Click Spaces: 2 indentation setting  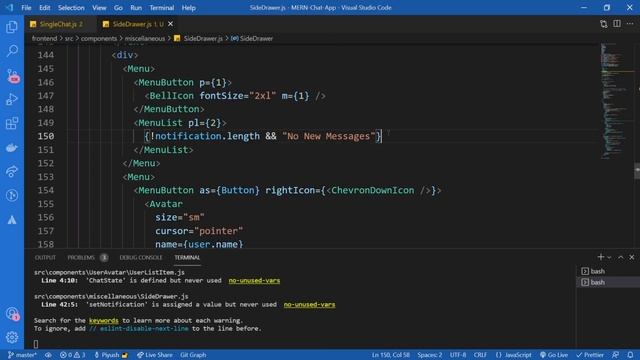[429, 355]
